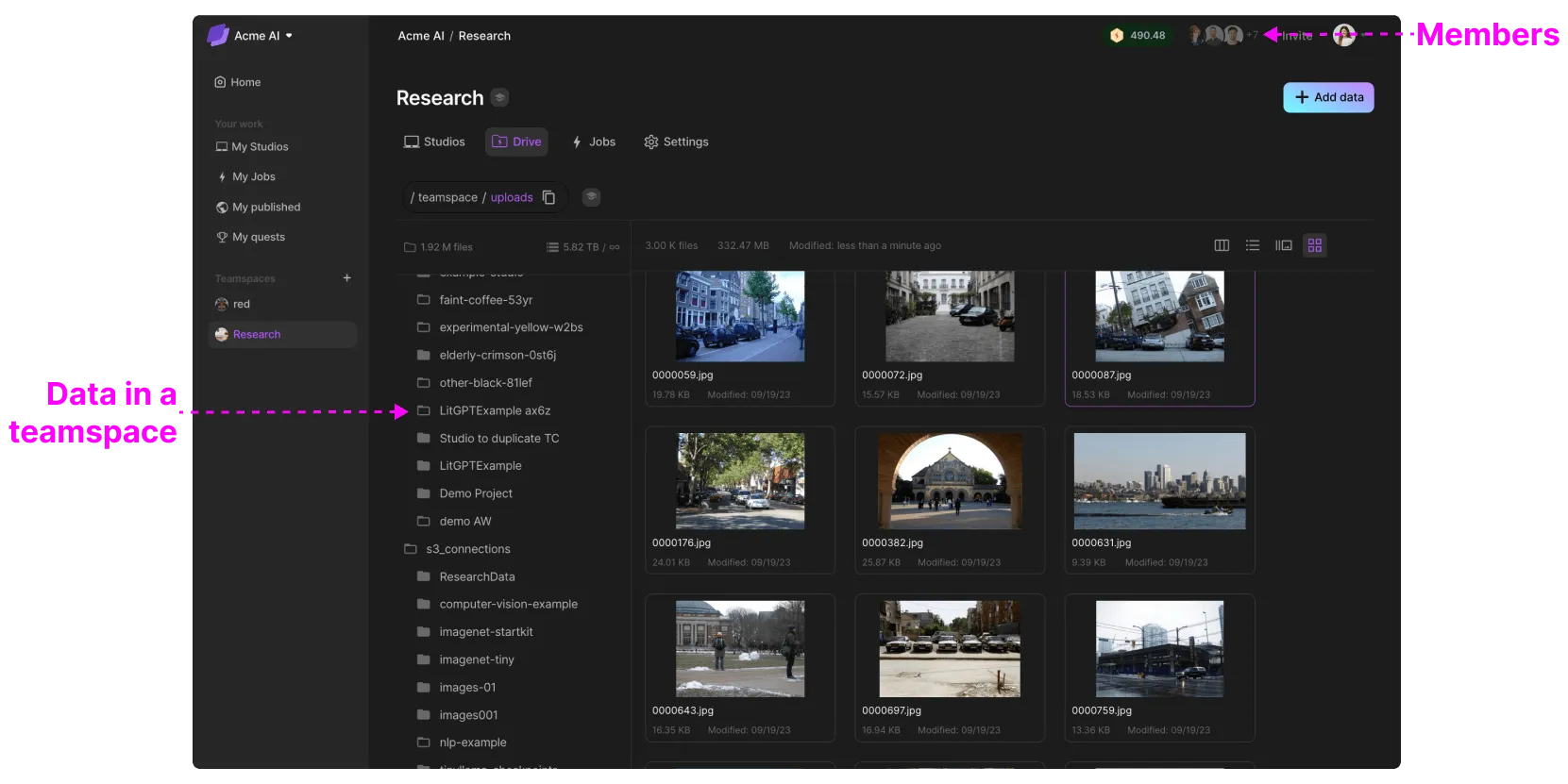Viewport: 1568px width, 784px height.
Task: Open My Jobs in sidebar
Action: (246, 176)
